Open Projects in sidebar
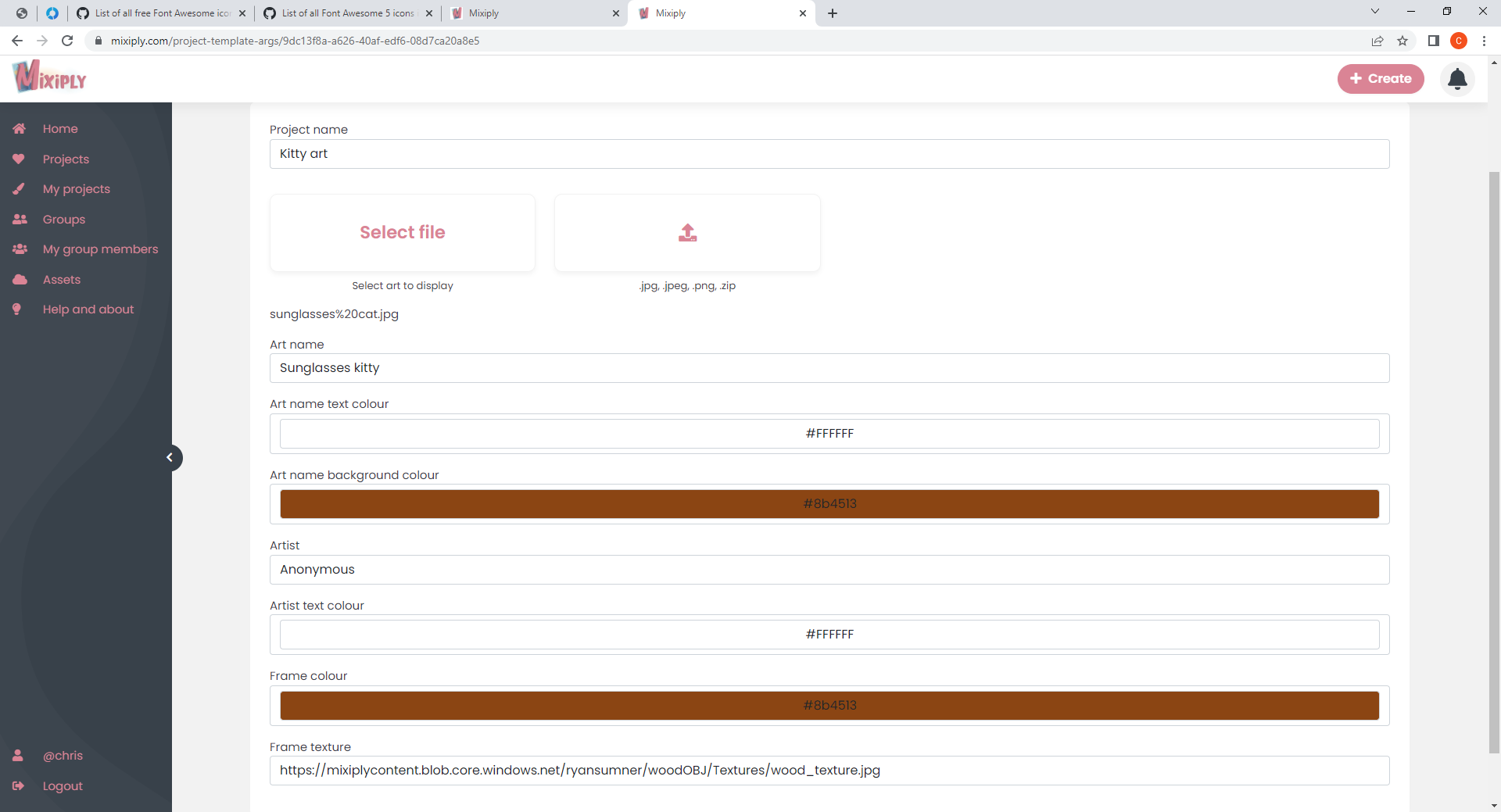 pos(66,159)
